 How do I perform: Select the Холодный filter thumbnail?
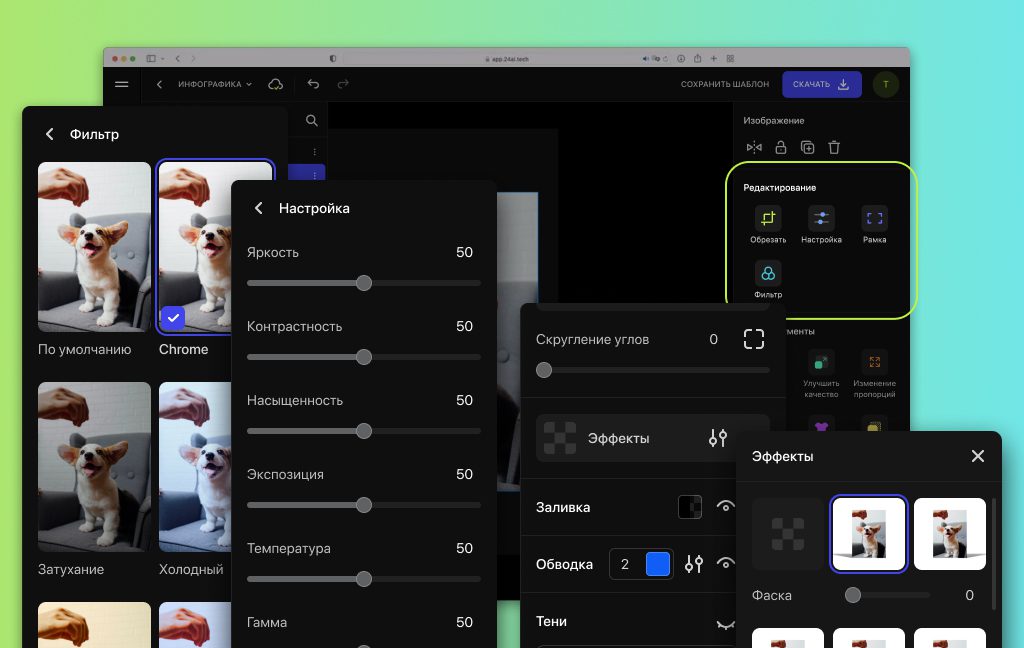(x=195, y=467)
